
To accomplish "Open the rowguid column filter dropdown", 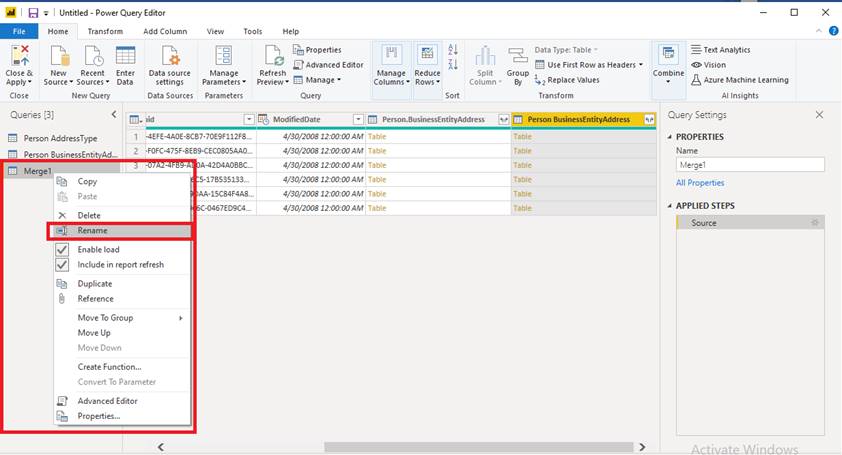I will pyautogui.click(x=249, y=119).
